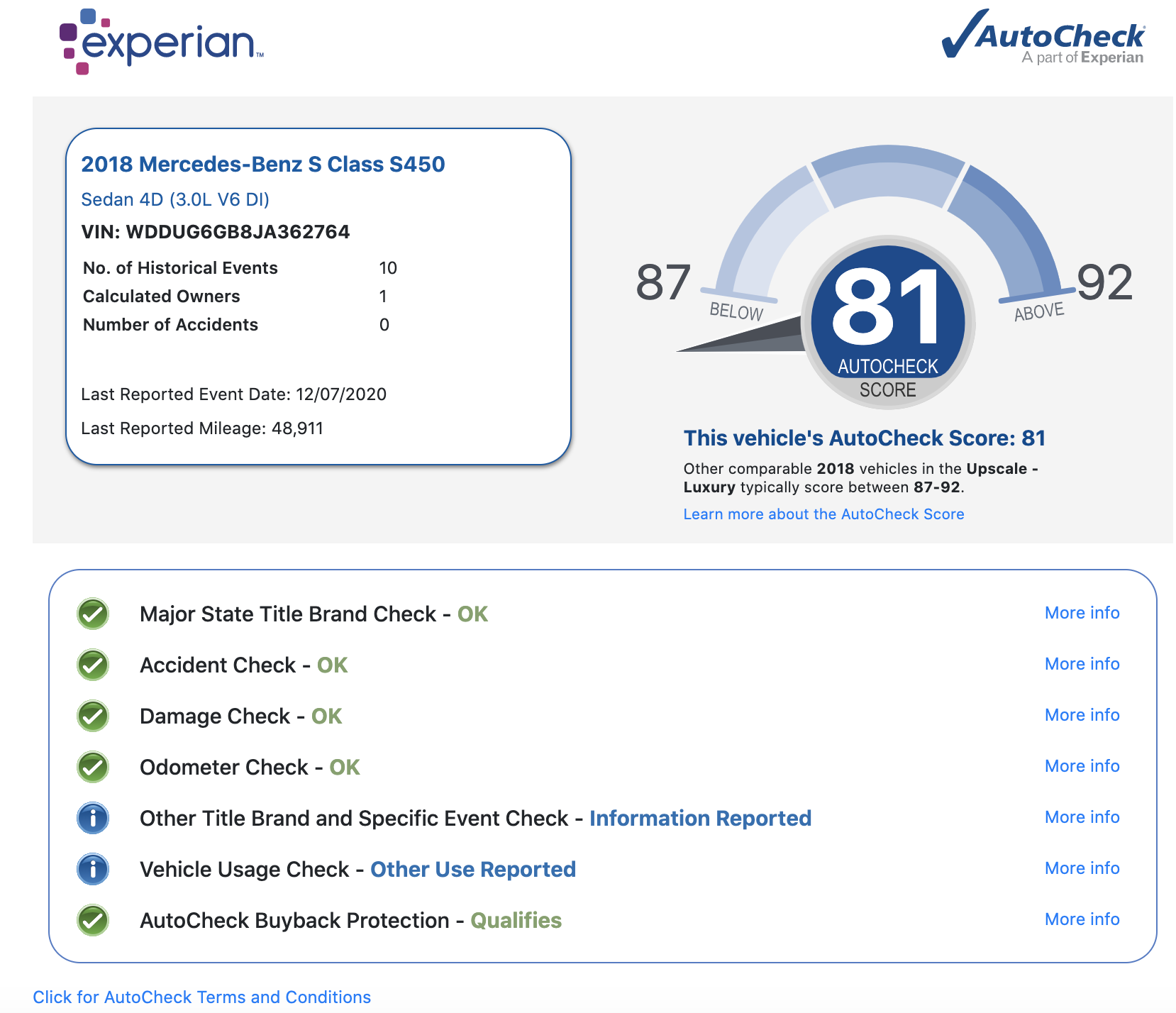The width and height of the screenshot is (1176, 1013).
Task: Click the OK status next to Accident Check
Action: [x=332, y=665]
